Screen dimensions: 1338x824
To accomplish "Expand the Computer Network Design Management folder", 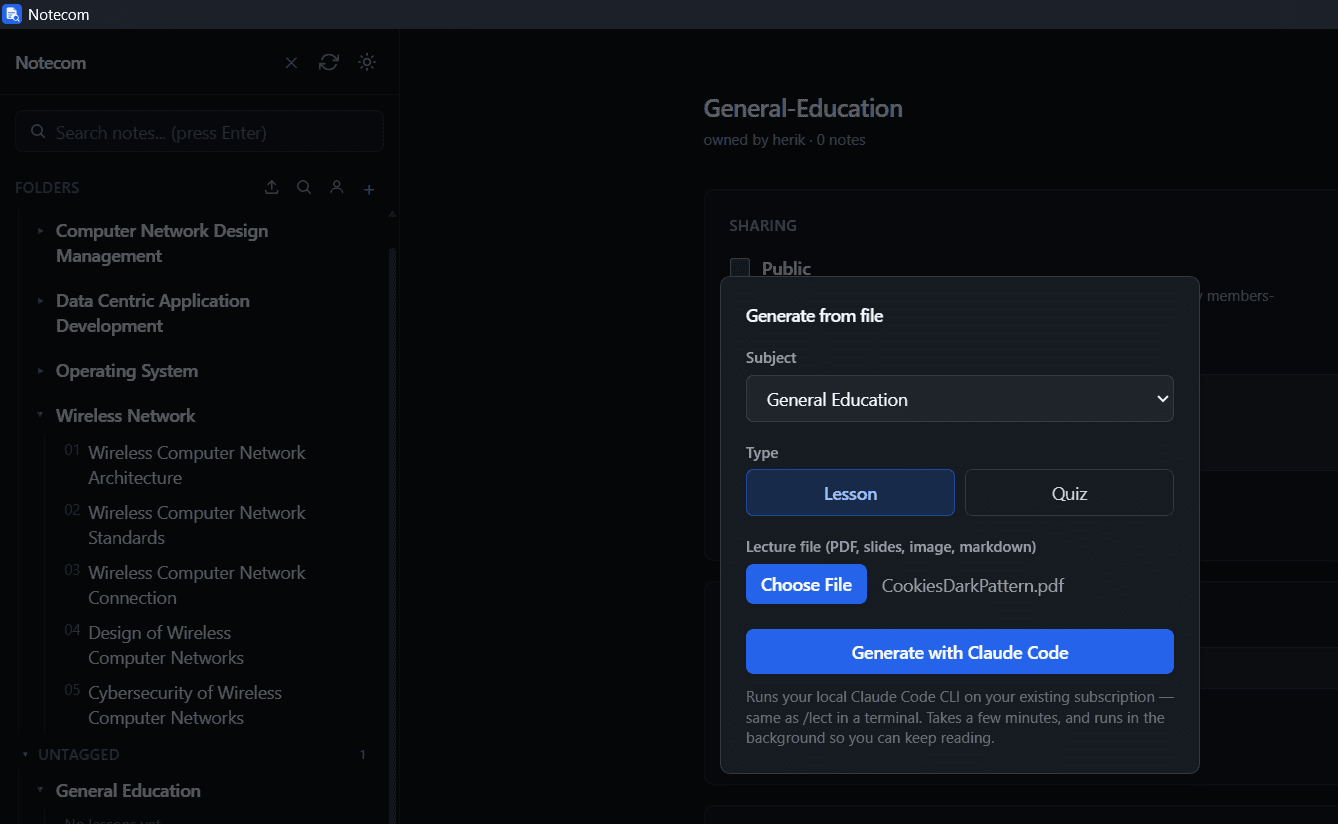I will (x=41, y=231).
